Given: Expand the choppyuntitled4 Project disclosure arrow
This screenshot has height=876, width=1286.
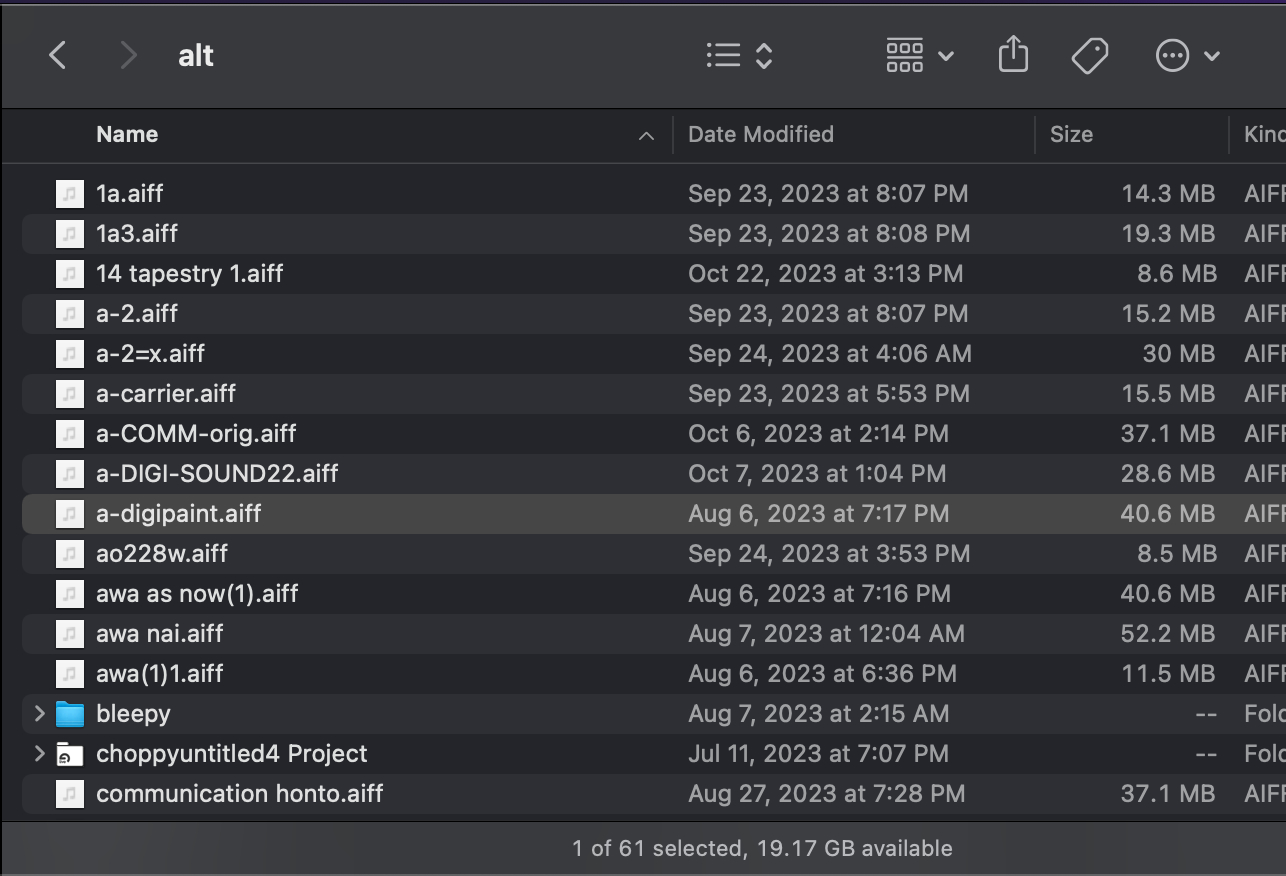Looking at the screenshot, I should point(39,754).
